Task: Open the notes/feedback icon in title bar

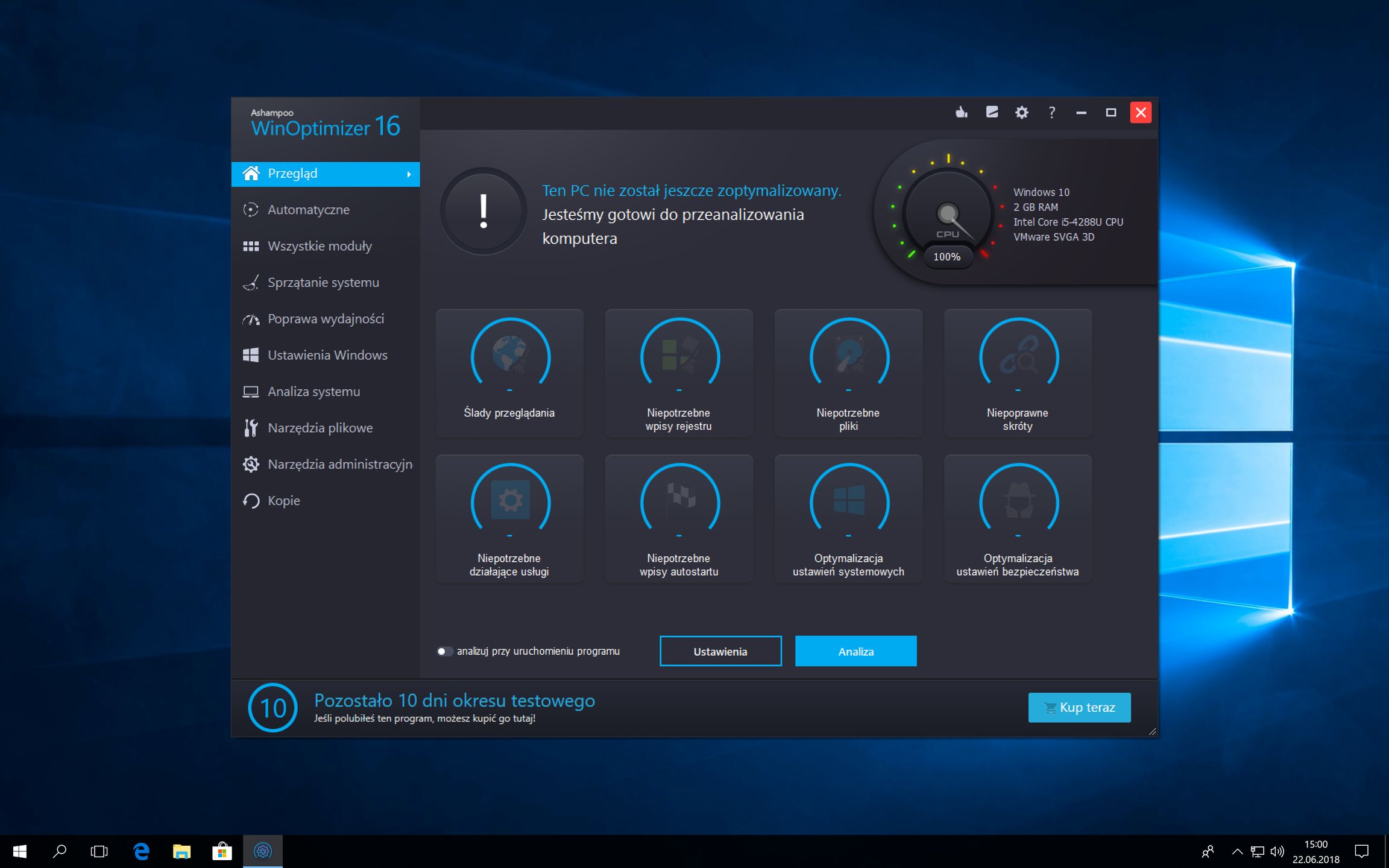Action: tap(992, 112)
